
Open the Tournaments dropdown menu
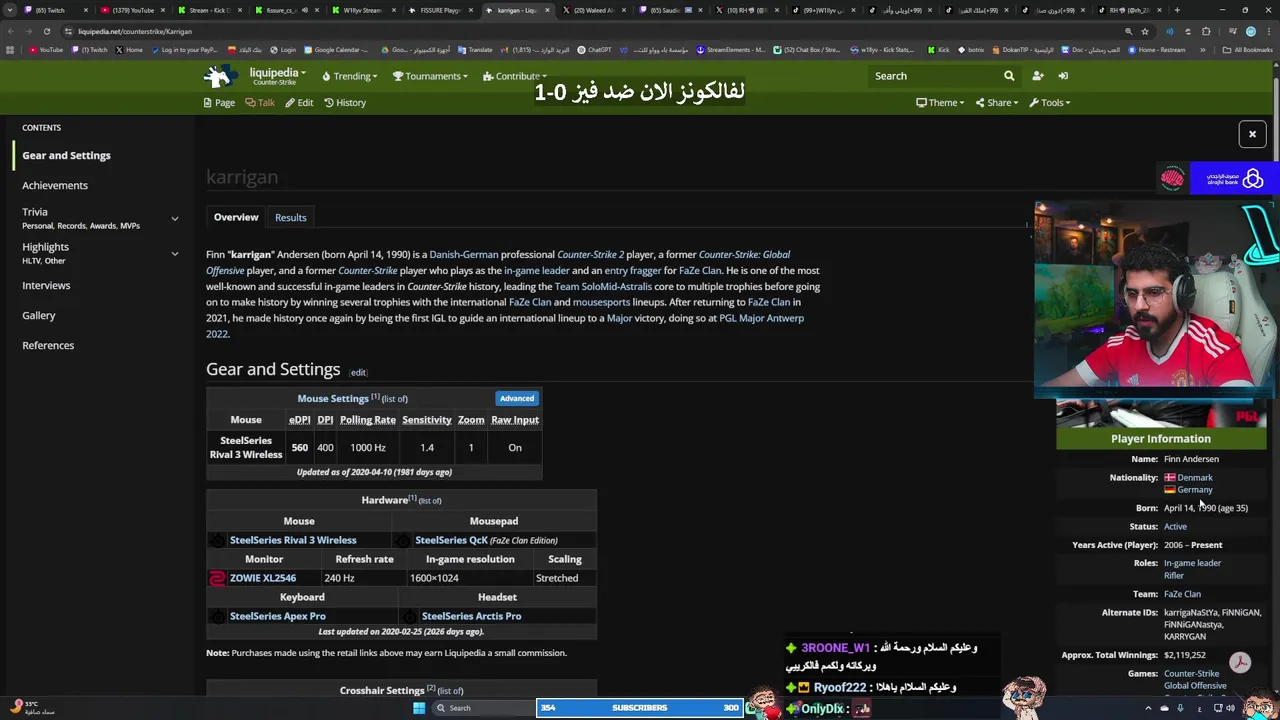coord(430,76)
